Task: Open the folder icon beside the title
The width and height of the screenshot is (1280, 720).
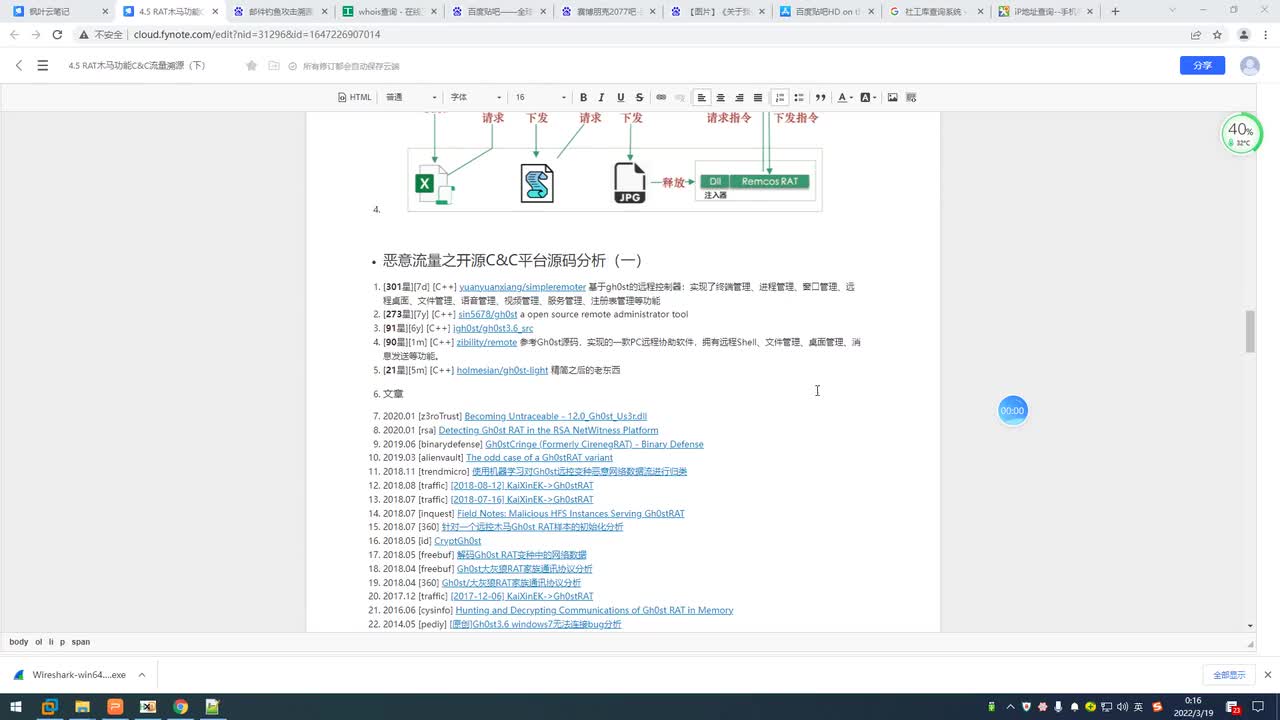Action: [274, 66]
